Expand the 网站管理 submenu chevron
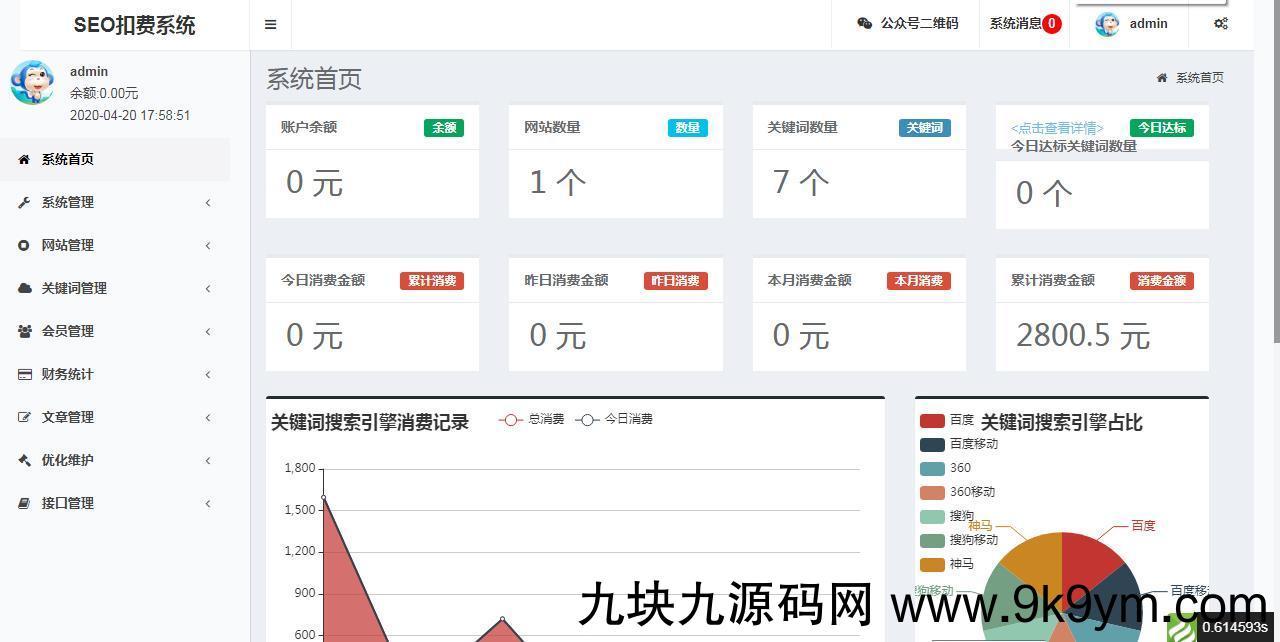Screen dimensions: 1280x642 pyautogui.click(x=208, y=246)
